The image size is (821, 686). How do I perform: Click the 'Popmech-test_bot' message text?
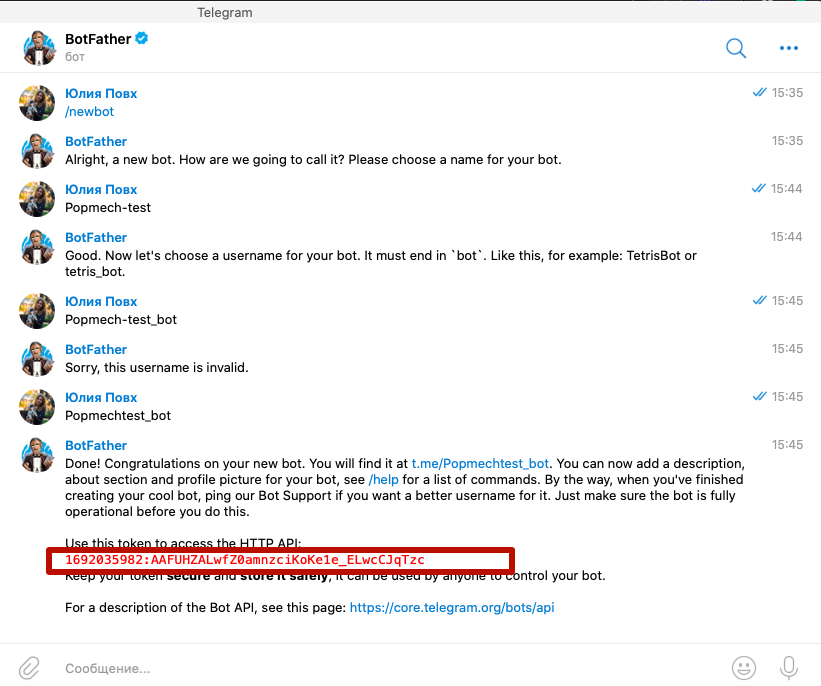click(x=121, y=319)
